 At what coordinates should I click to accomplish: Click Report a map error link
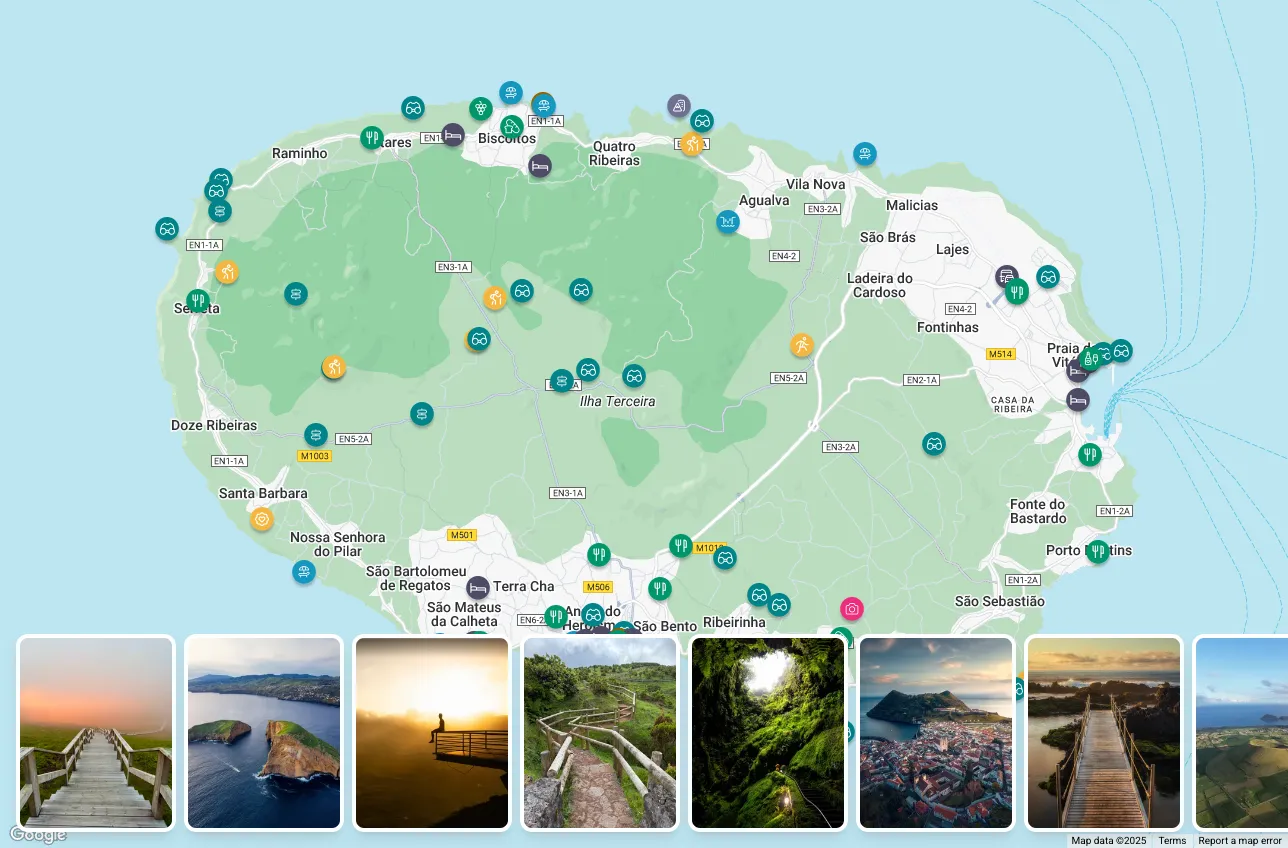(x=1240, y=841)
